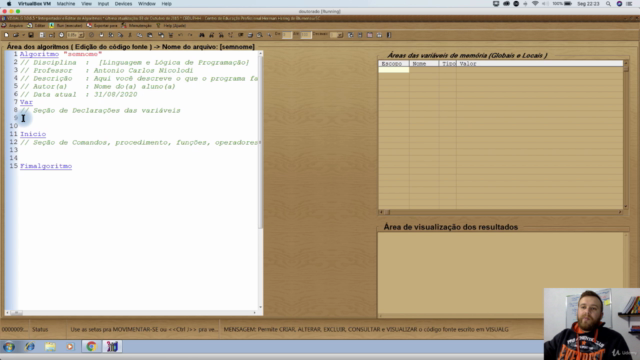Click the Siri icon in macOS menu bar

click(x=619, y=4)
